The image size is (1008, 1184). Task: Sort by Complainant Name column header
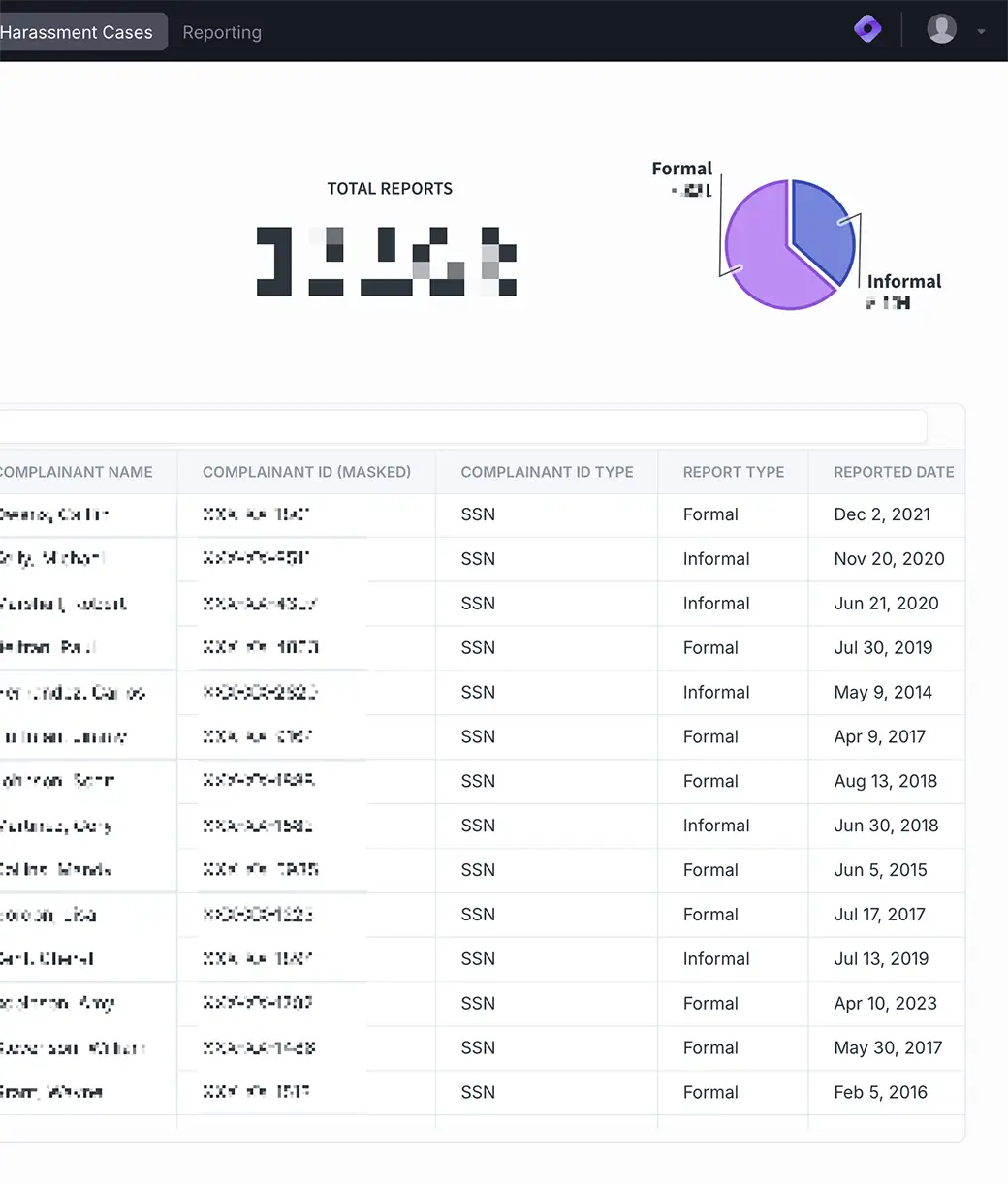[x=78, y=472]
